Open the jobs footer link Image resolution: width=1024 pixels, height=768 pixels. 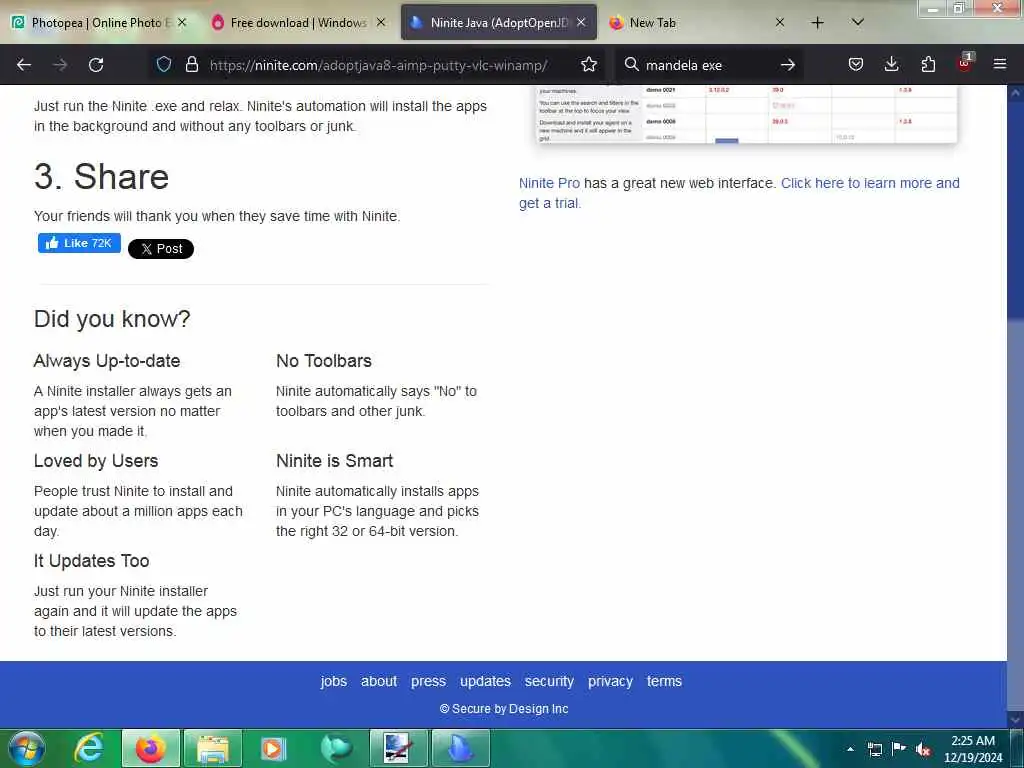334,681
